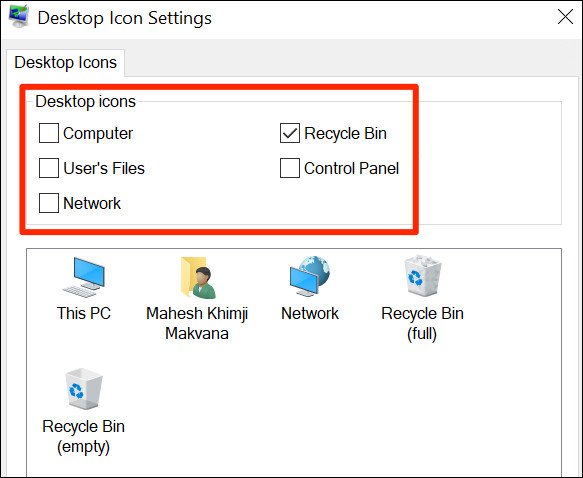
Task: Select the empty Recycle Bin icon
Action: pos(84,389)
